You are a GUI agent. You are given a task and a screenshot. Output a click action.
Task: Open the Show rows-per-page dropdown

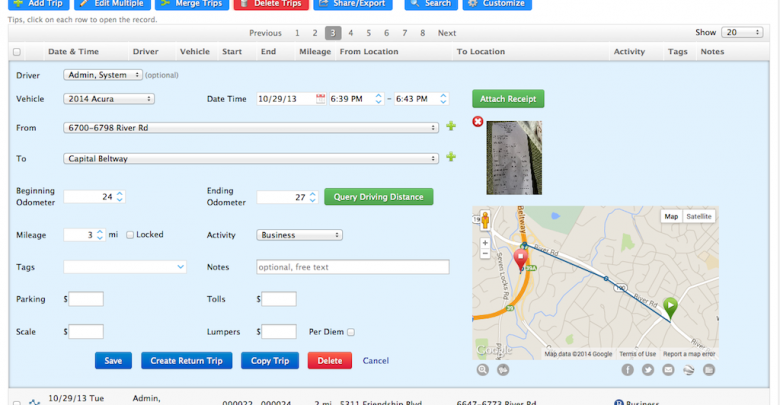click(744, 33)
